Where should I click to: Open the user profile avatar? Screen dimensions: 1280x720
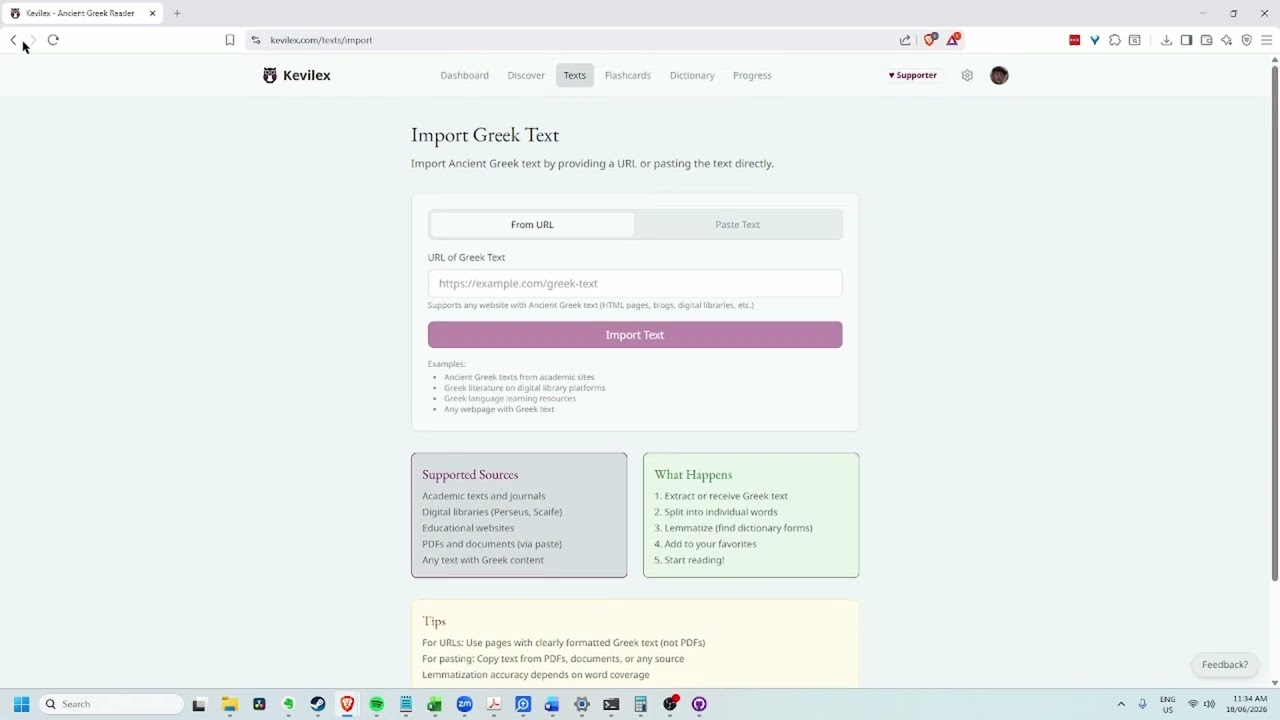[x=999, y=75]
